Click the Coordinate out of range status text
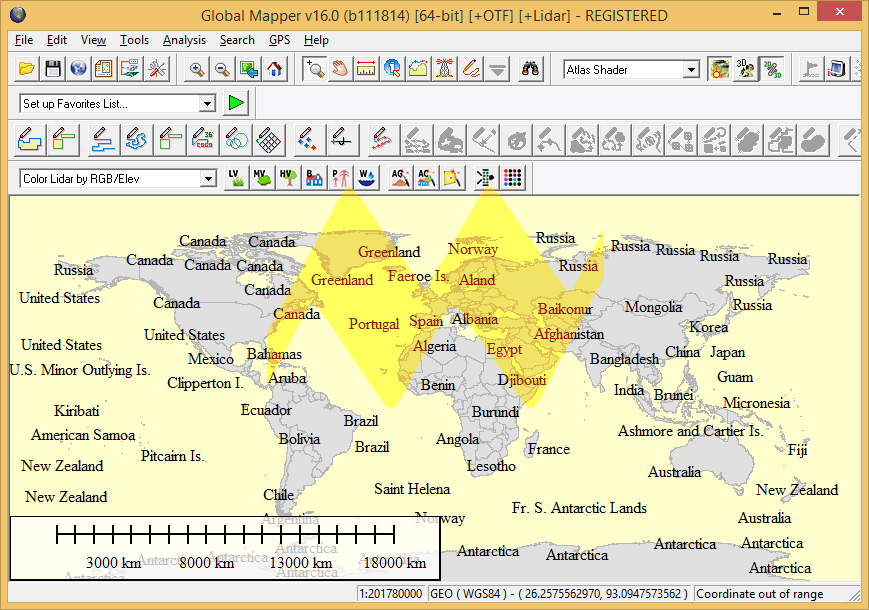 760,594
